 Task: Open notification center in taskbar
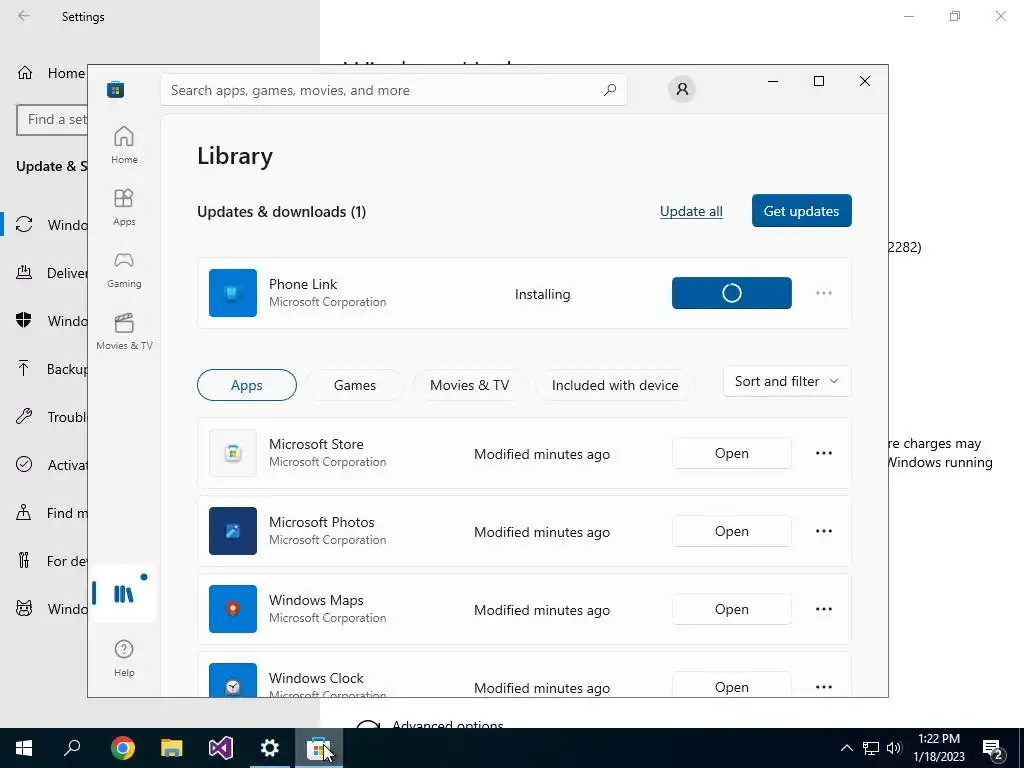[x=993, y=749]
